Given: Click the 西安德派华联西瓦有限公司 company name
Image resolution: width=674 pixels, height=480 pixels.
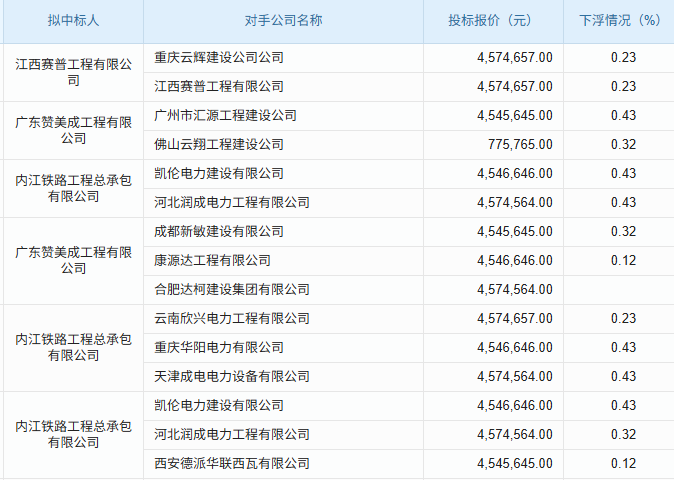Looking at the screenshot, I should 232,464.
